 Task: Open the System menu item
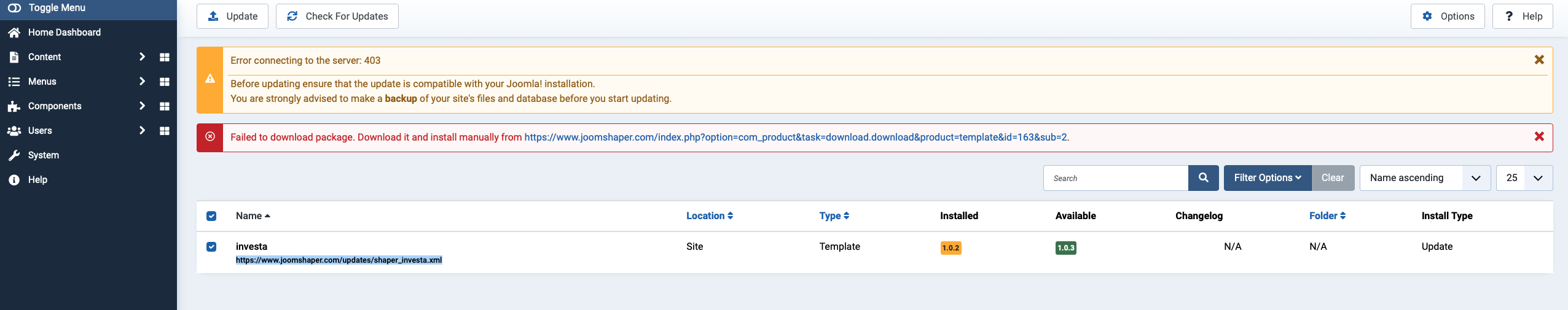tap(43, 155)
